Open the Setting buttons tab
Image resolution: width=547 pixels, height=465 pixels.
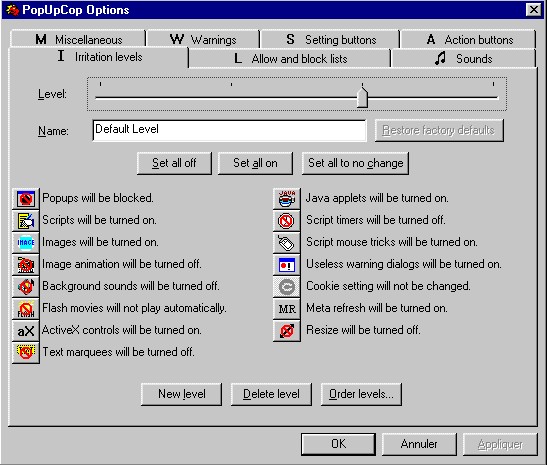point(330,39)
